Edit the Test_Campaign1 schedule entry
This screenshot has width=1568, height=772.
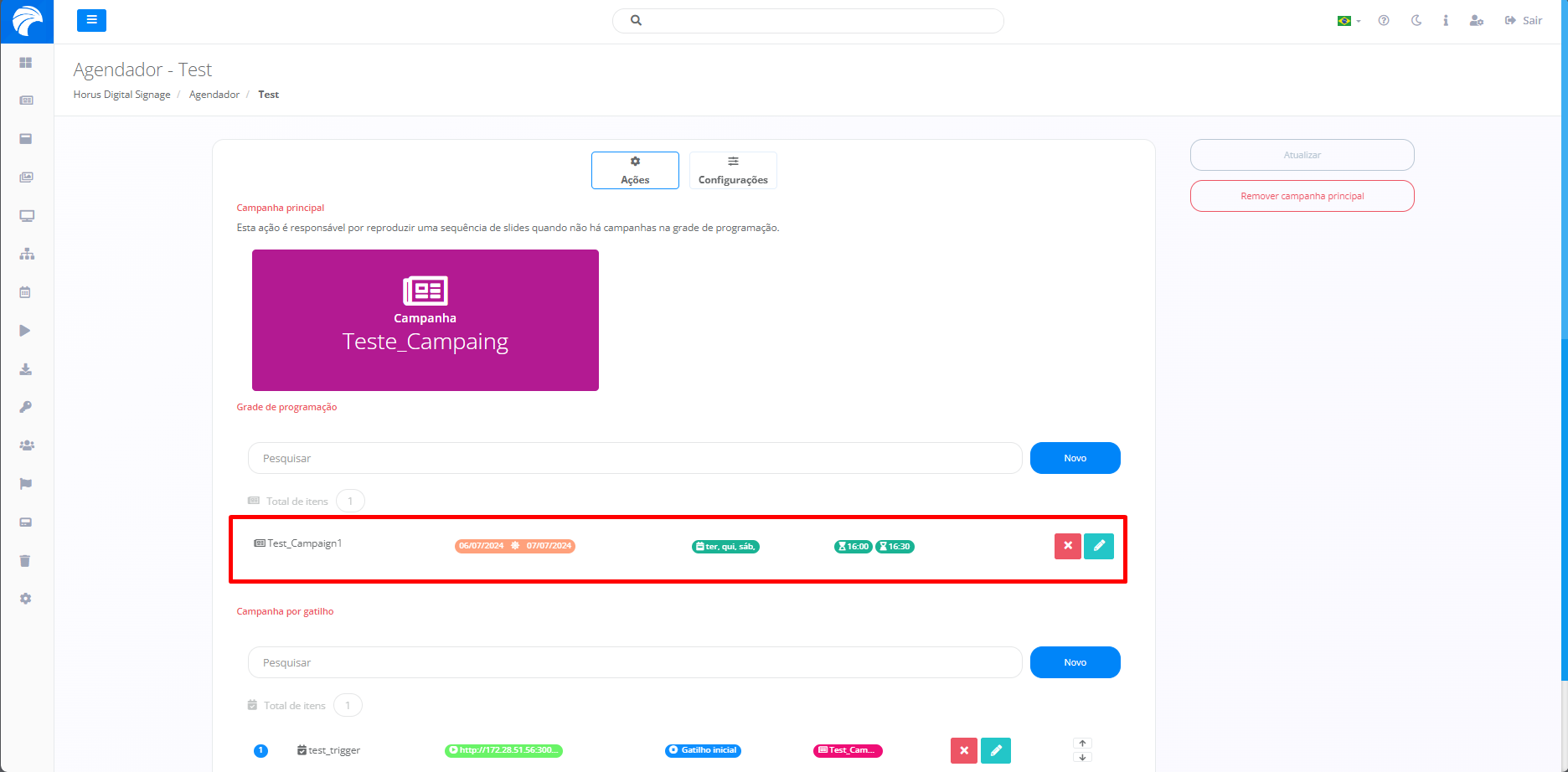(x=1098, y=546)
